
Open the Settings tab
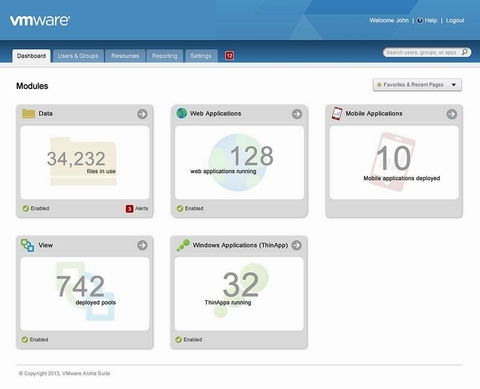click(x=201, y=56)
